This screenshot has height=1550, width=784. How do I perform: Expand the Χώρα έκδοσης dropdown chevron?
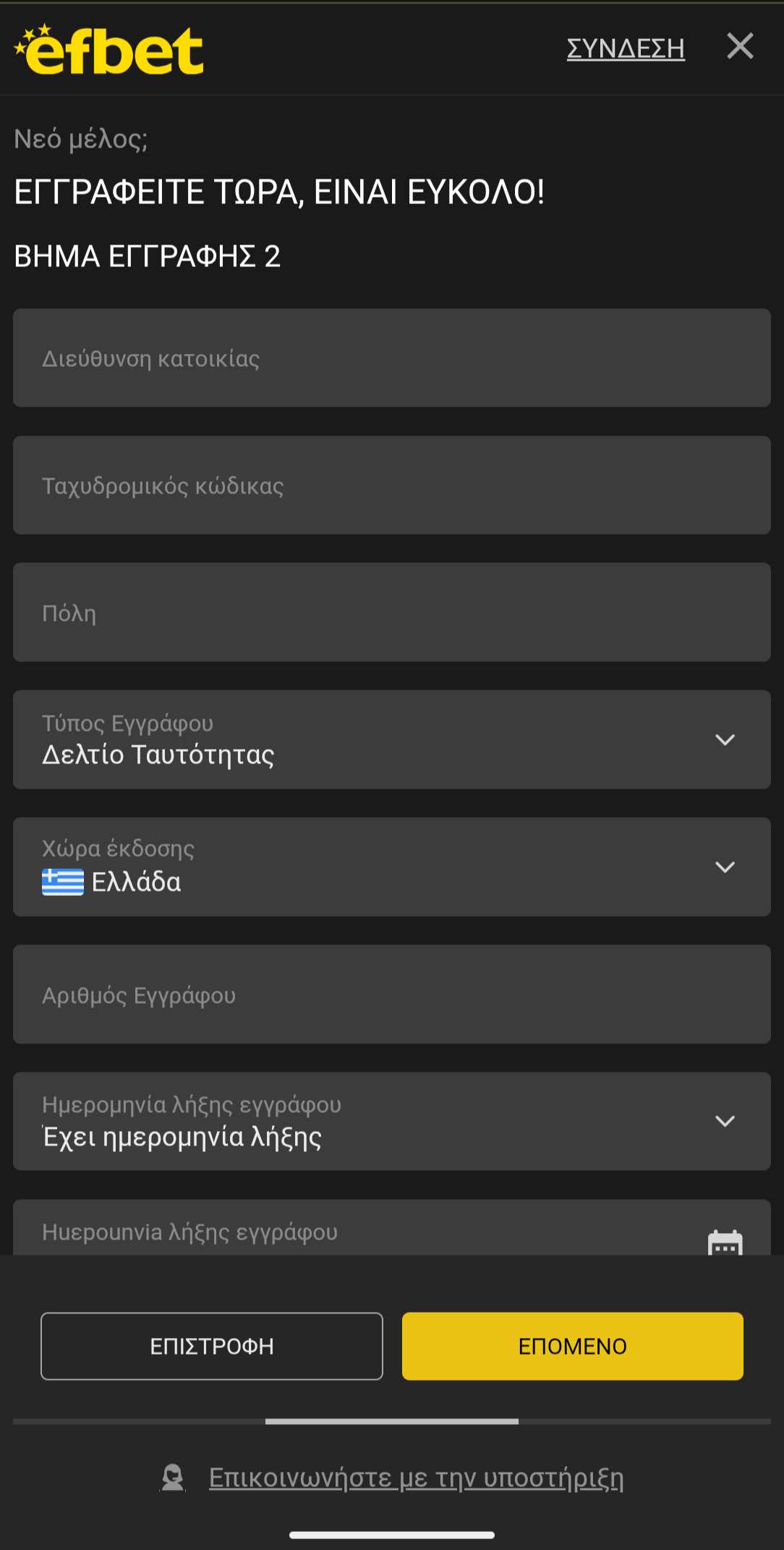coord(725,867)
